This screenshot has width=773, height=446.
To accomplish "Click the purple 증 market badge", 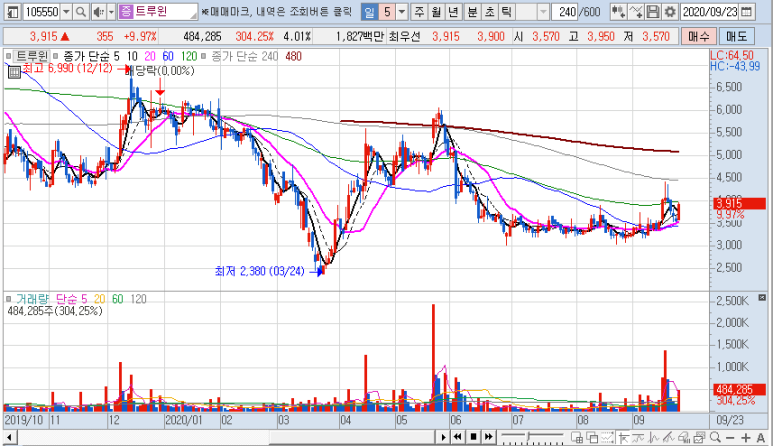I will point(127,11).
